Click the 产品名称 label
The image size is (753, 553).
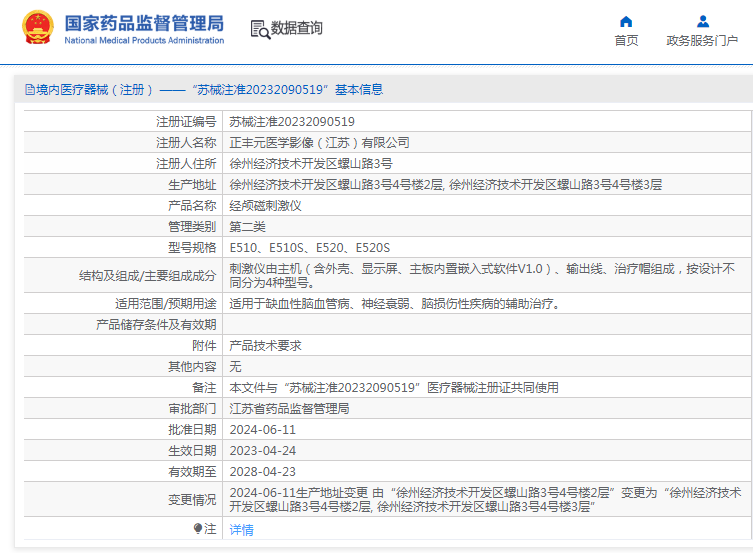tap(192, 206)
